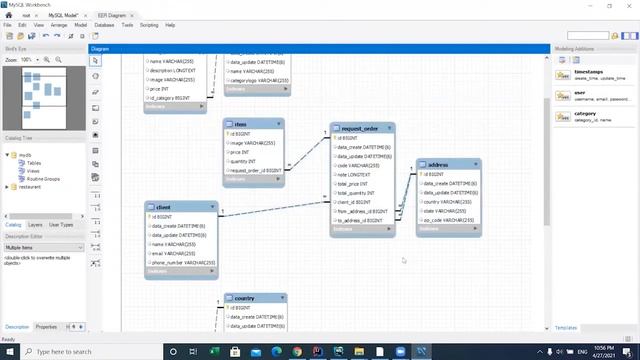Zoom in with Bird's Eye magnifier
640x360 pixels.
pyautogui.click(x=47, y=60)
